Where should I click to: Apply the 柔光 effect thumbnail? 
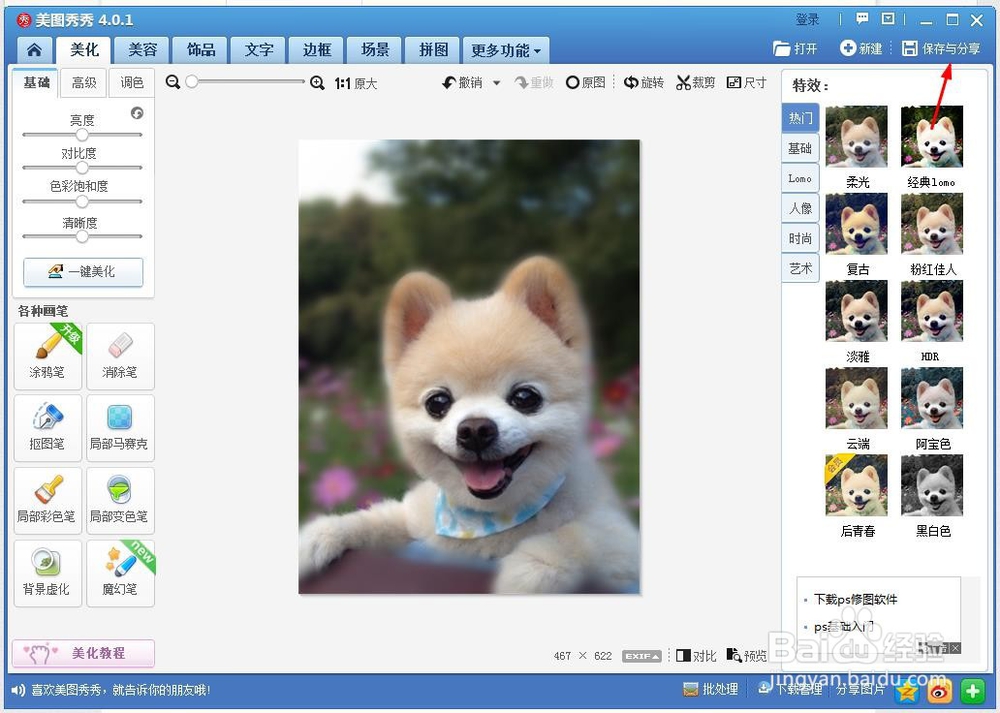857,136
